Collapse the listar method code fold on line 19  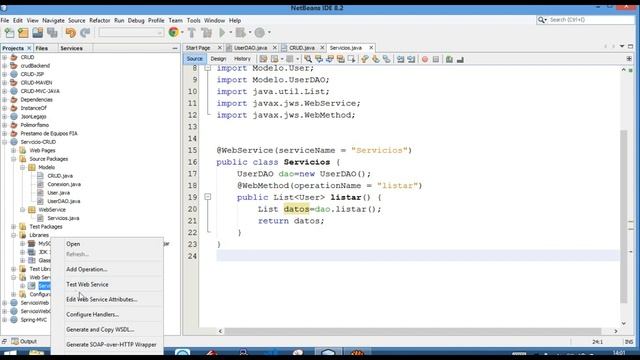tap(207, 197)
